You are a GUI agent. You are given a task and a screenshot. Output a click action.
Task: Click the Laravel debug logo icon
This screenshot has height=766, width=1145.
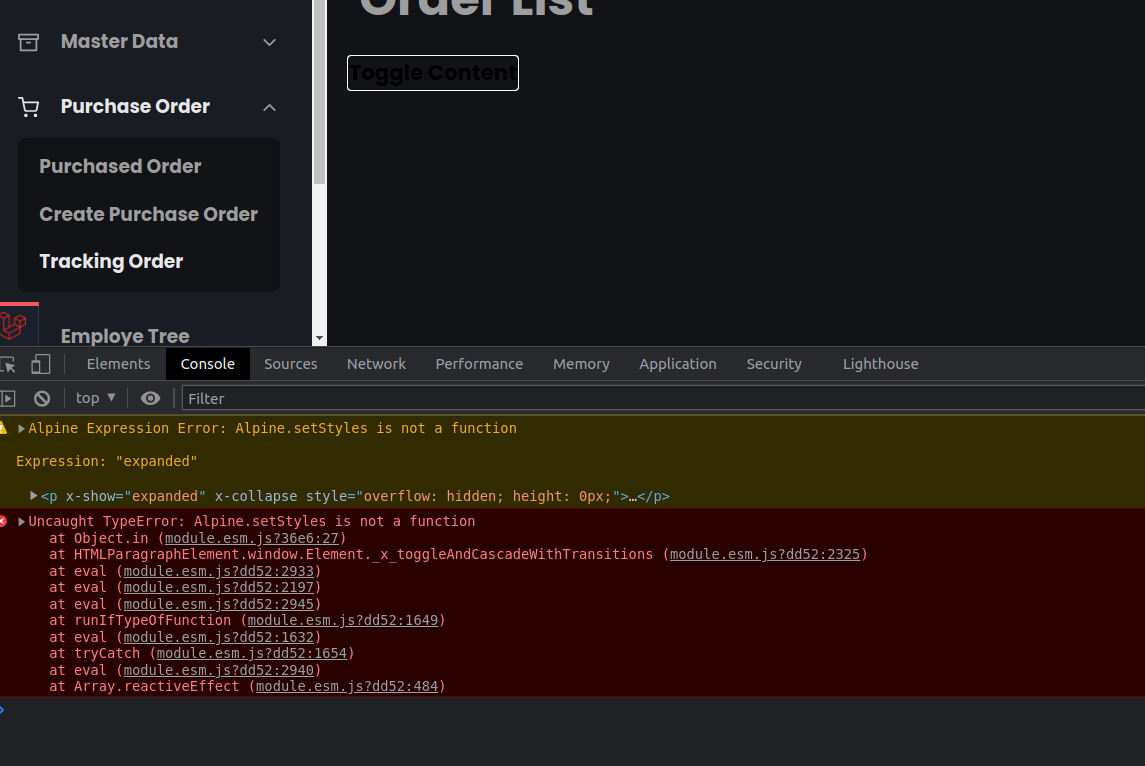click(x=14, y=325)
